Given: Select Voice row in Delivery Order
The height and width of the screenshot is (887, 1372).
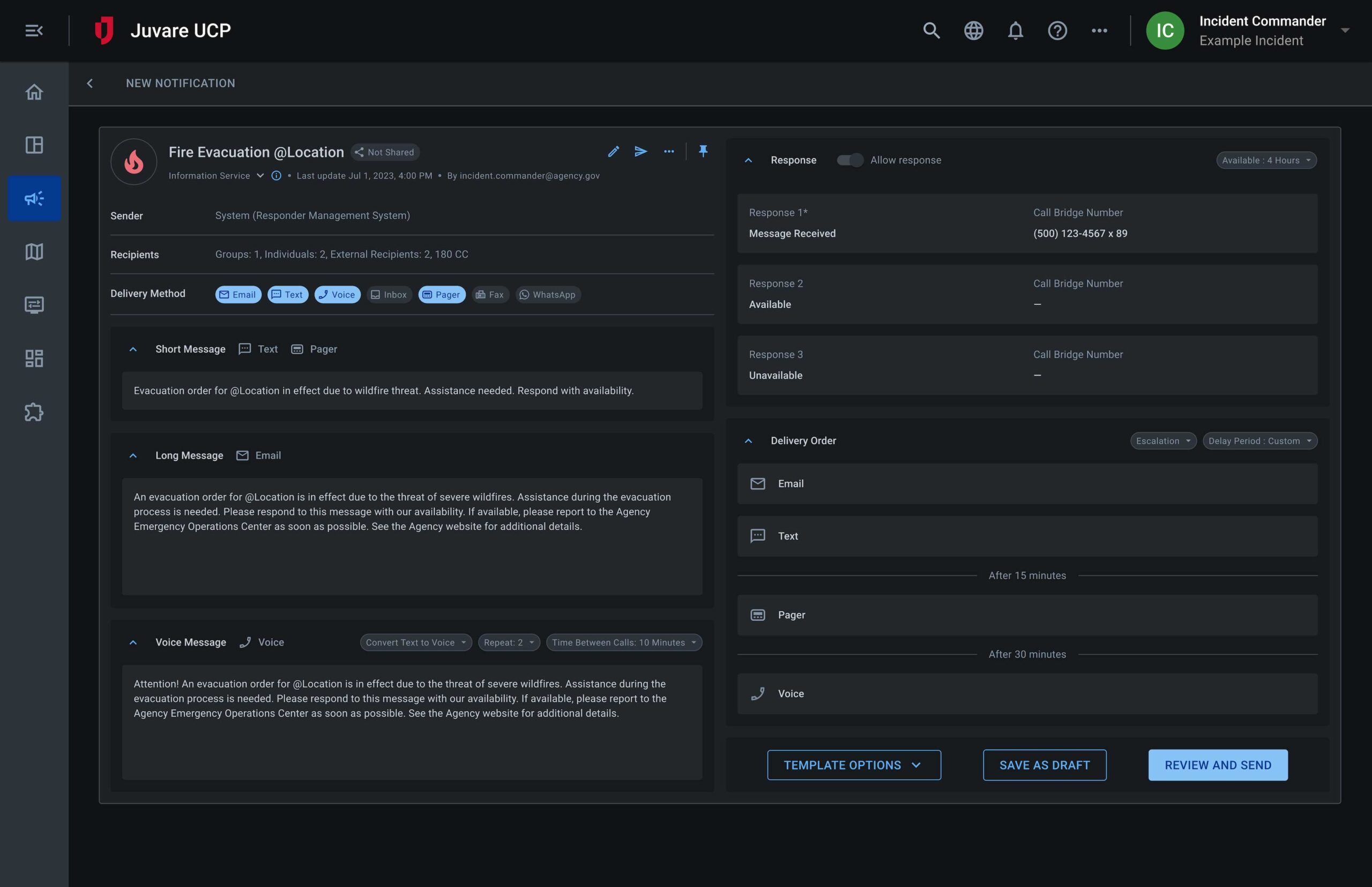Looking at the screenshot, I should click(x=1027, y=694).
